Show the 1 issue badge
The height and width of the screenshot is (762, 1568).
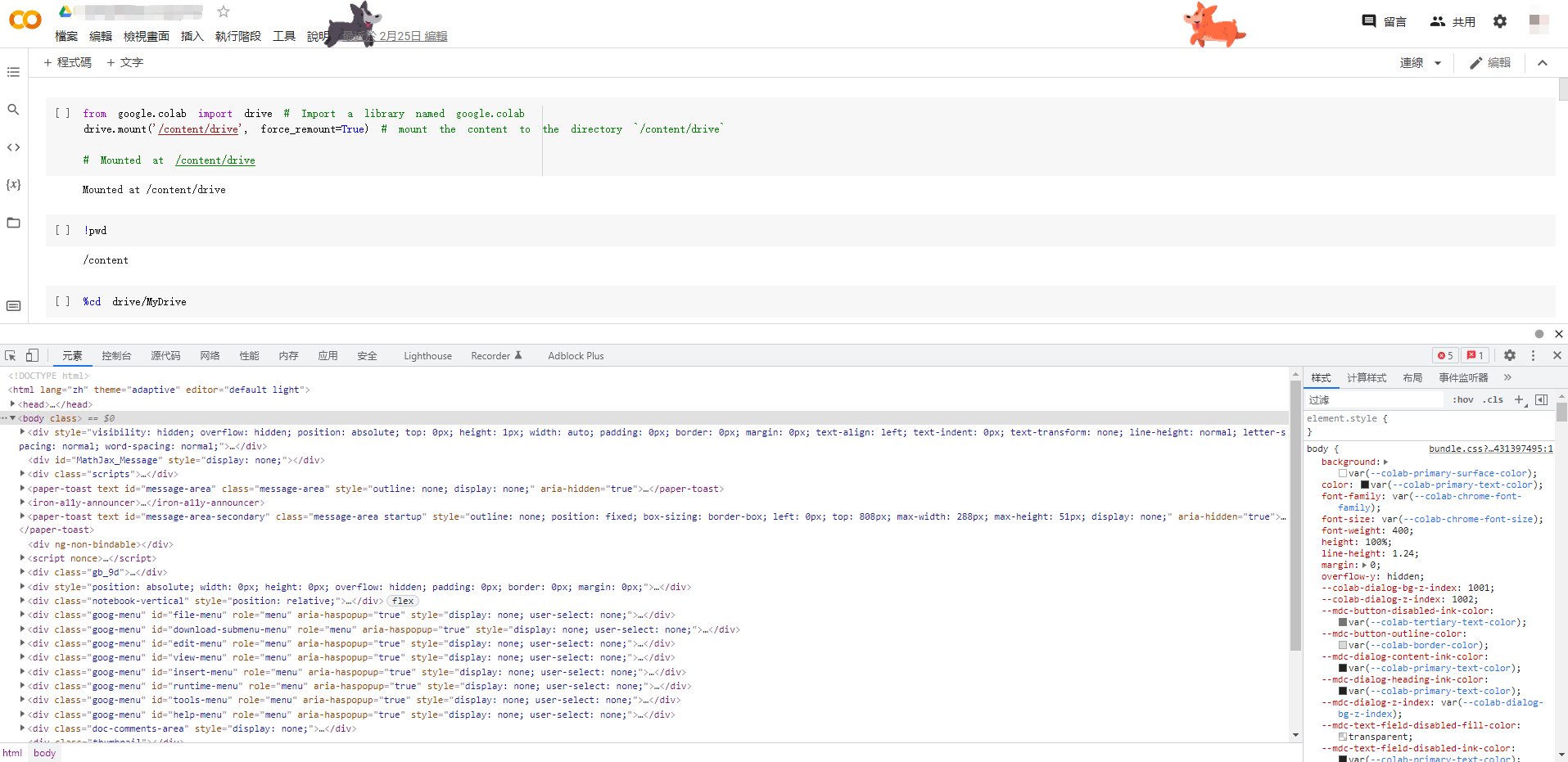(x=1475, y=355)
